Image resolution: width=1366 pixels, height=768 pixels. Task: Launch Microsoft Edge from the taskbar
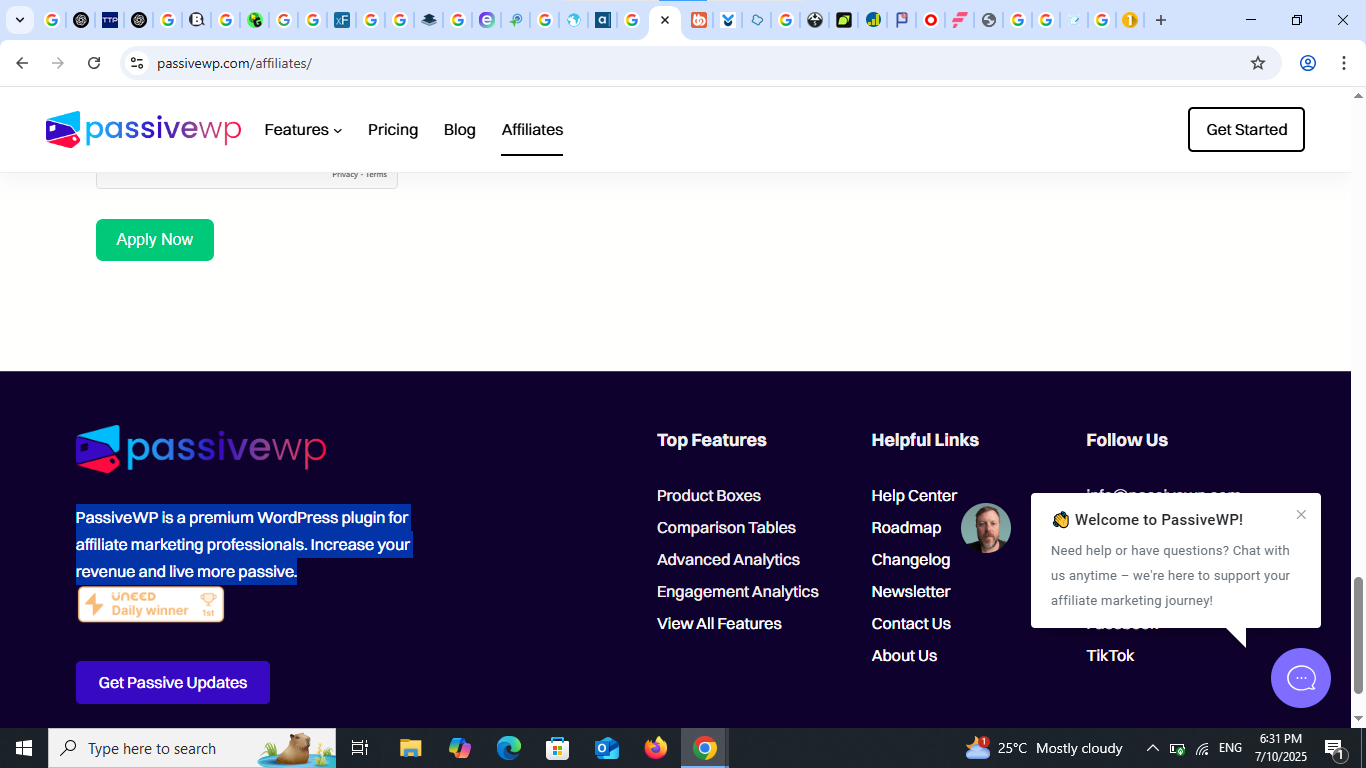[509, 748]
